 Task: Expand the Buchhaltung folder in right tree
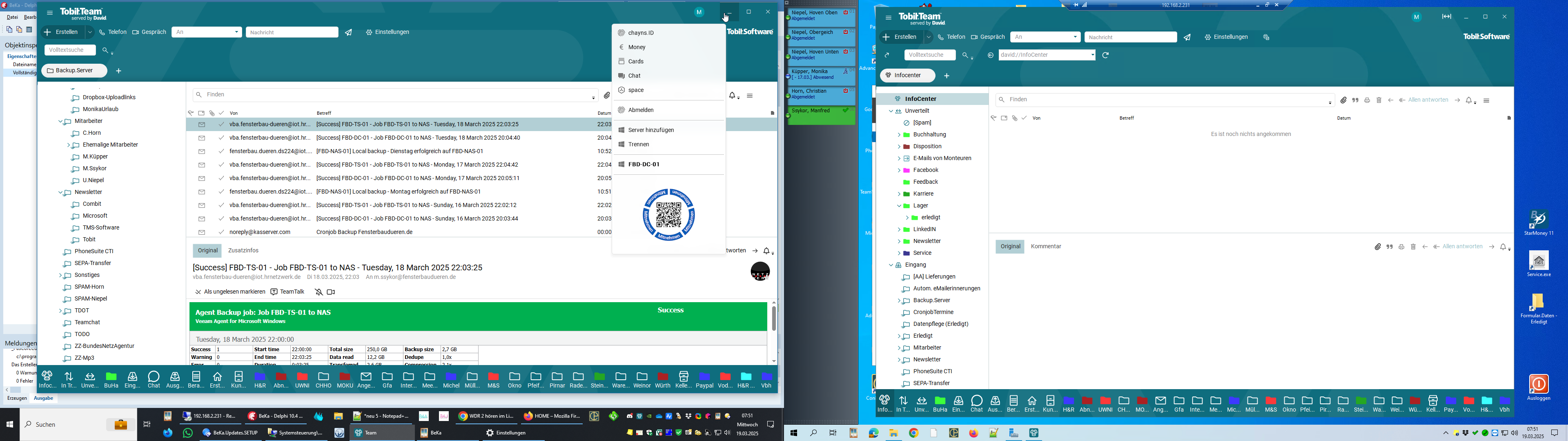pyautogui.click(x=898, y=135)
